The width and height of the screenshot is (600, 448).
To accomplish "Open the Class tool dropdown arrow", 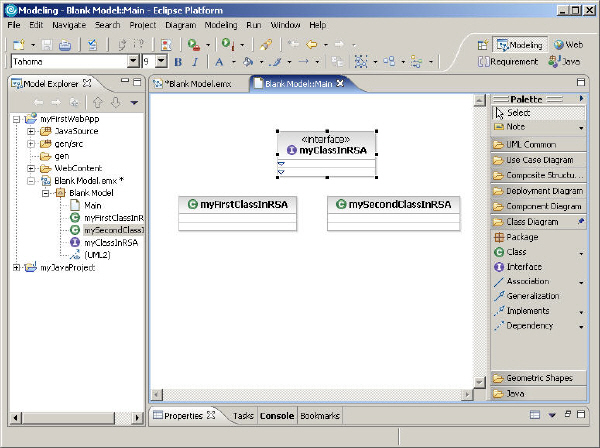I will [x=581, y=253].
